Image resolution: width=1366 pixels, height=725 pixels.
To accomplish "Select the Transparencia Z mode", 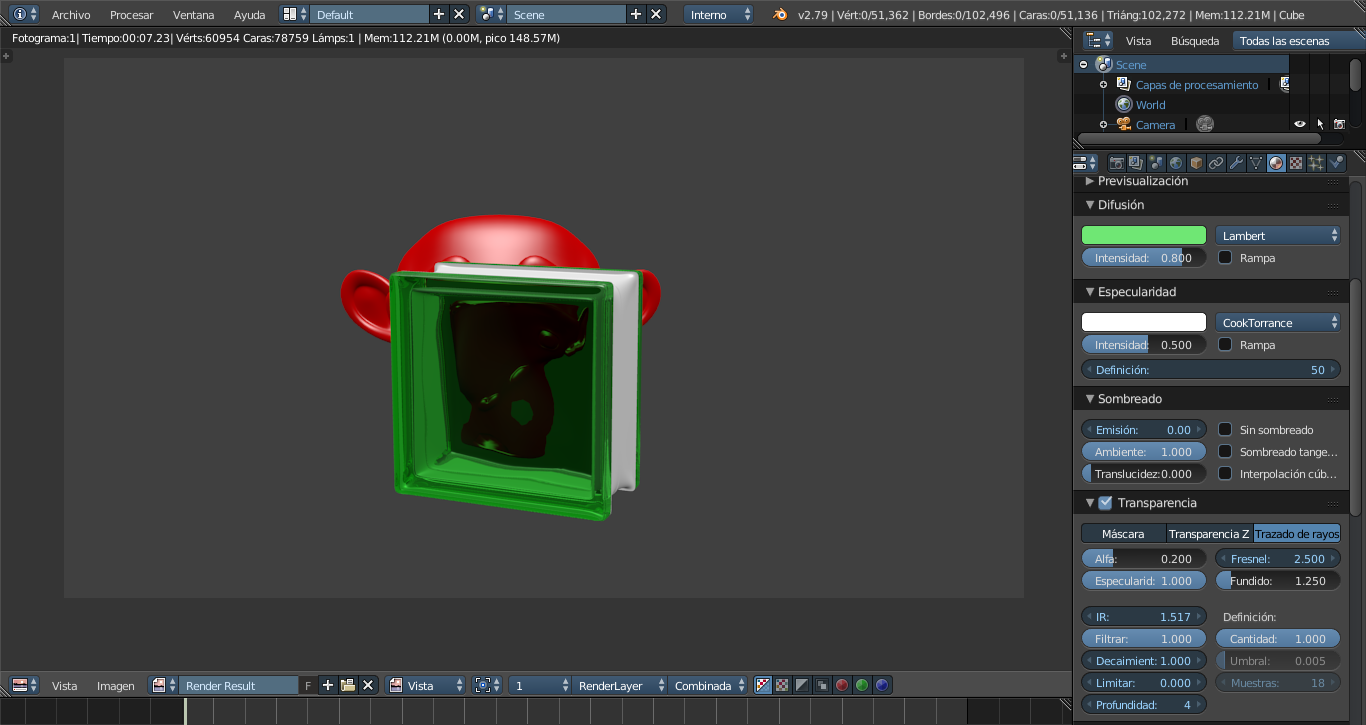I will (x=1209, y=533).
